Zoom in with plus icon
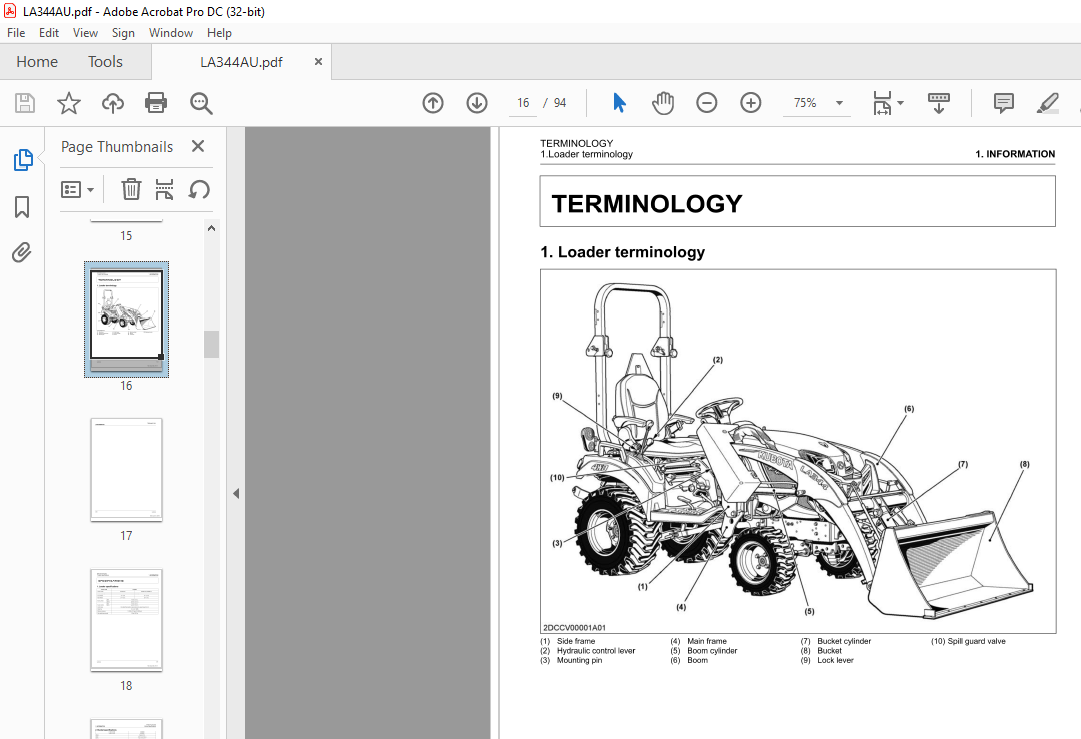Screen dimensions: 1081x739 (x=750, y=103)
